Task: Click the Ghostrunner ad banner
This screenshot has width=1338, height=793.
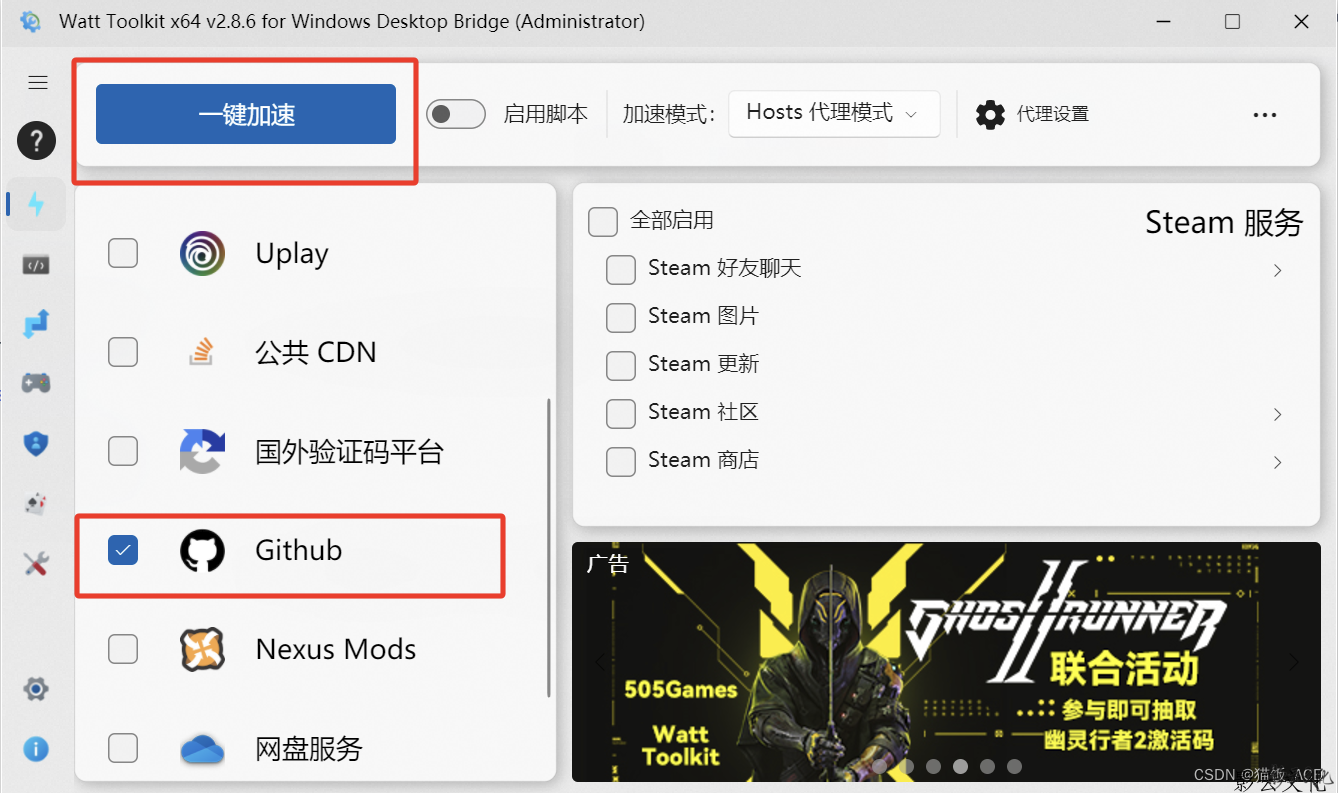Action: click(x=945, y=660)
